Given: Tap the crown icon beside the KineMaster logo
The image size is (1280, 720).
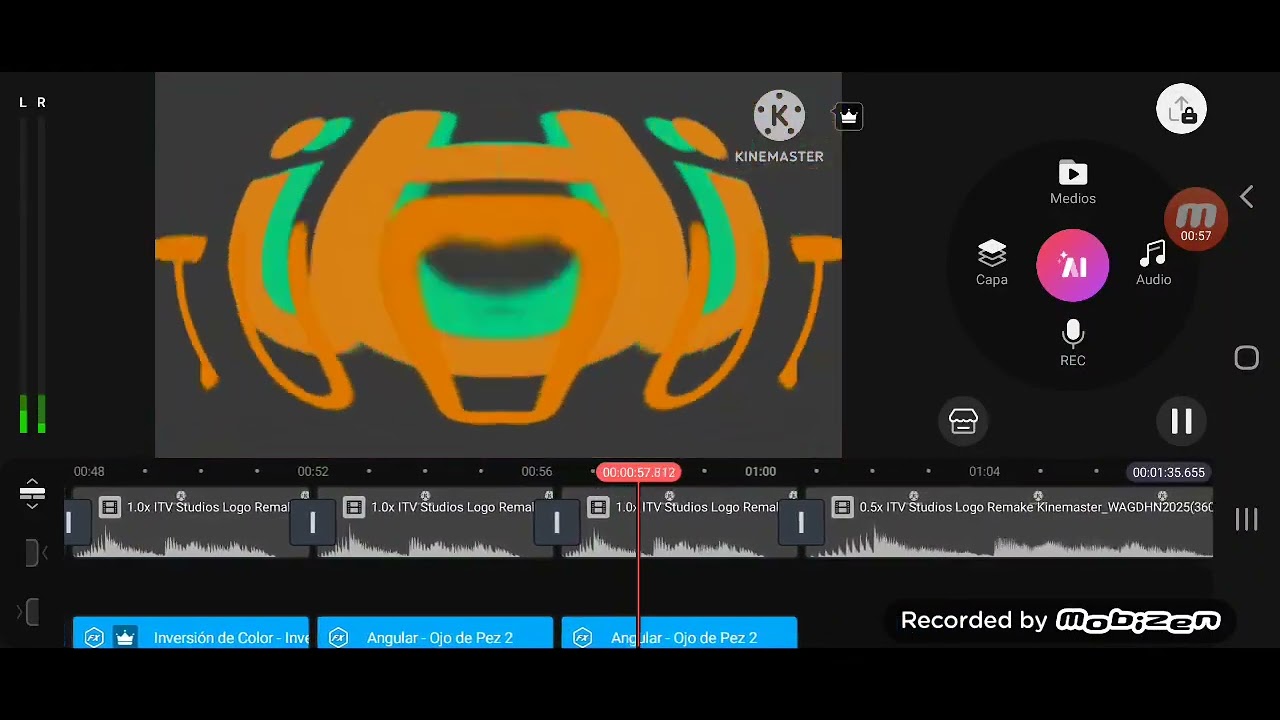Looking at the screenshot, I should click(848, 117).
